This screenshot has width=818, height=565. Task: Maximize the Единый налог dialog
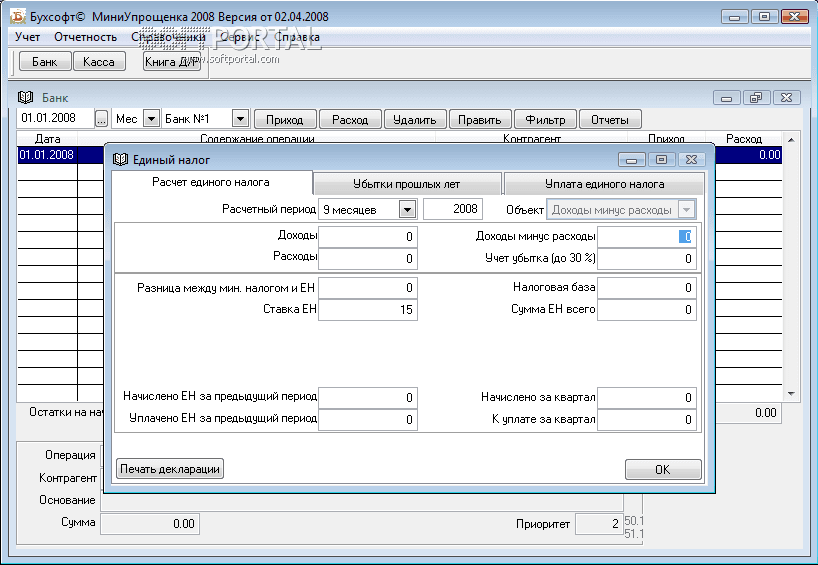tap(661, 160)
